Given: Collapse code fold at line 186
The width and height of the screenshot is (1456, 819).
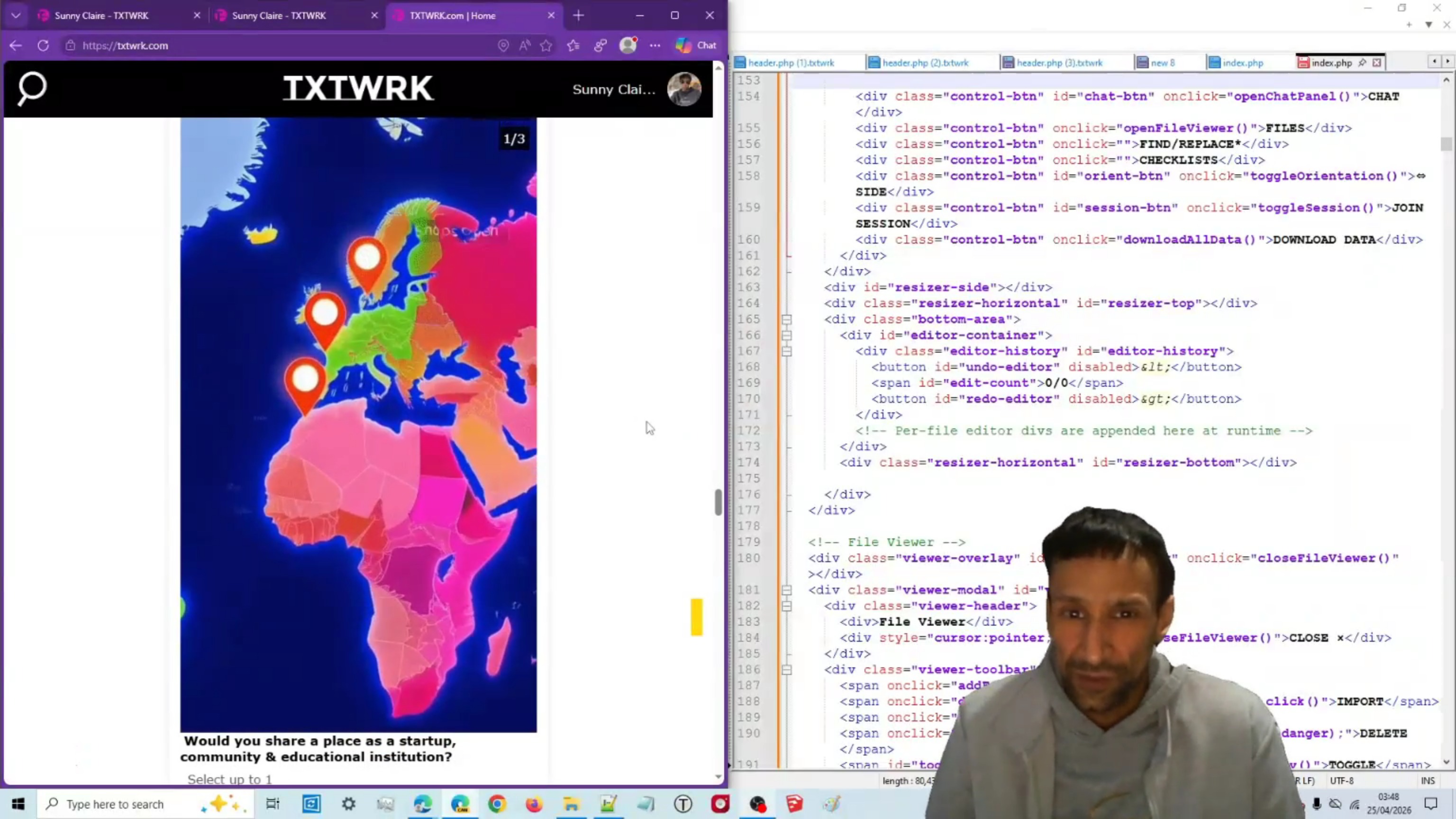Looking at the screenshot, I should [786, 670].
